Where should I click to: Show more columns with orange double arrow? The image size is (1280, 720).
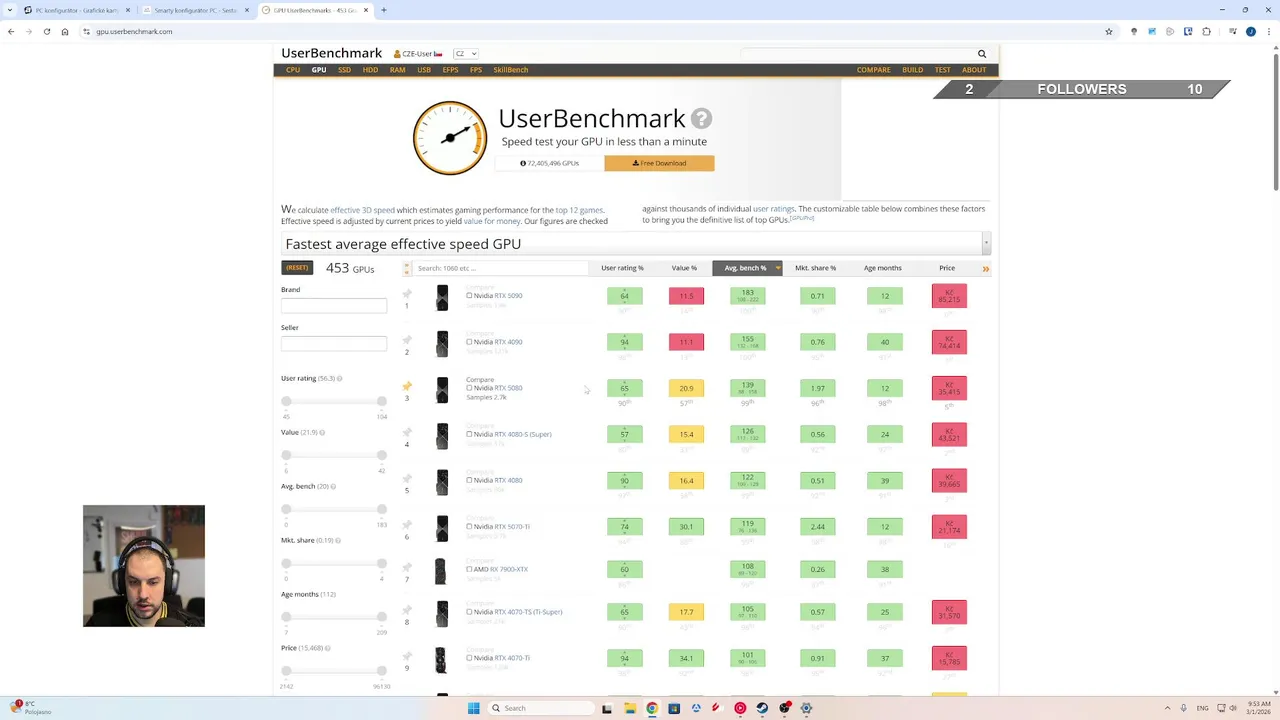tap(985, 269)
